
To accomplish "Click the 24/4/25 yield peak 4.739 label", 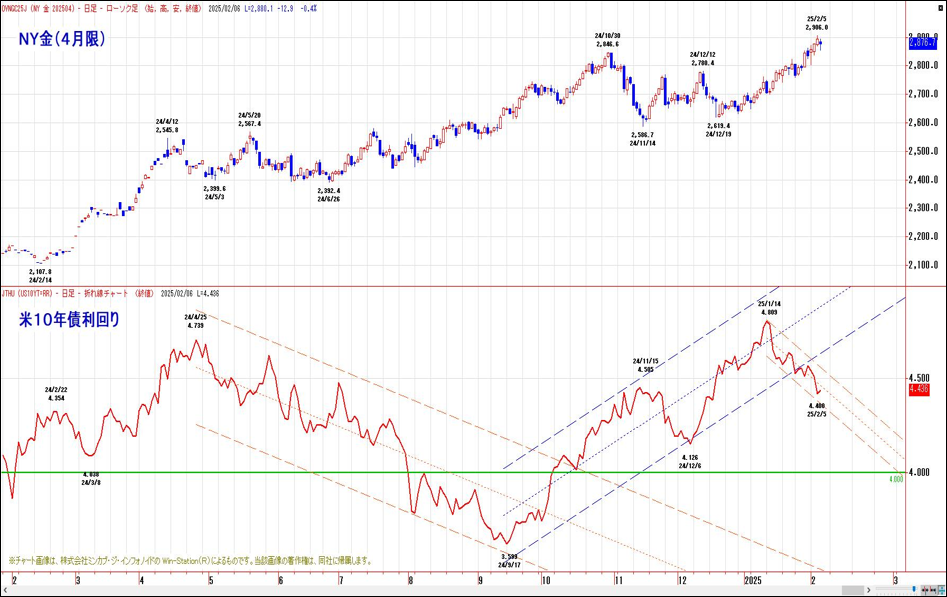I will (x=195, y=321).
